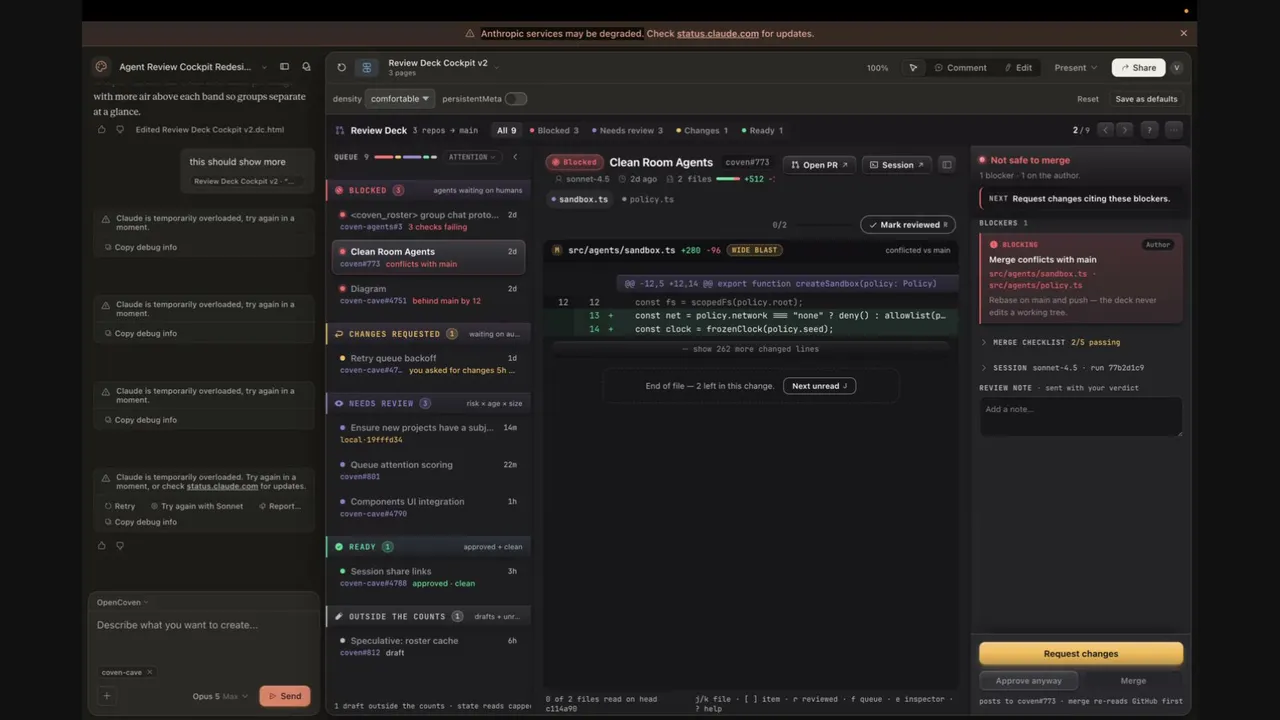The image size is (1280, 720).
Task: Click the palette logo icon beside project title
Action: point(101,67)
